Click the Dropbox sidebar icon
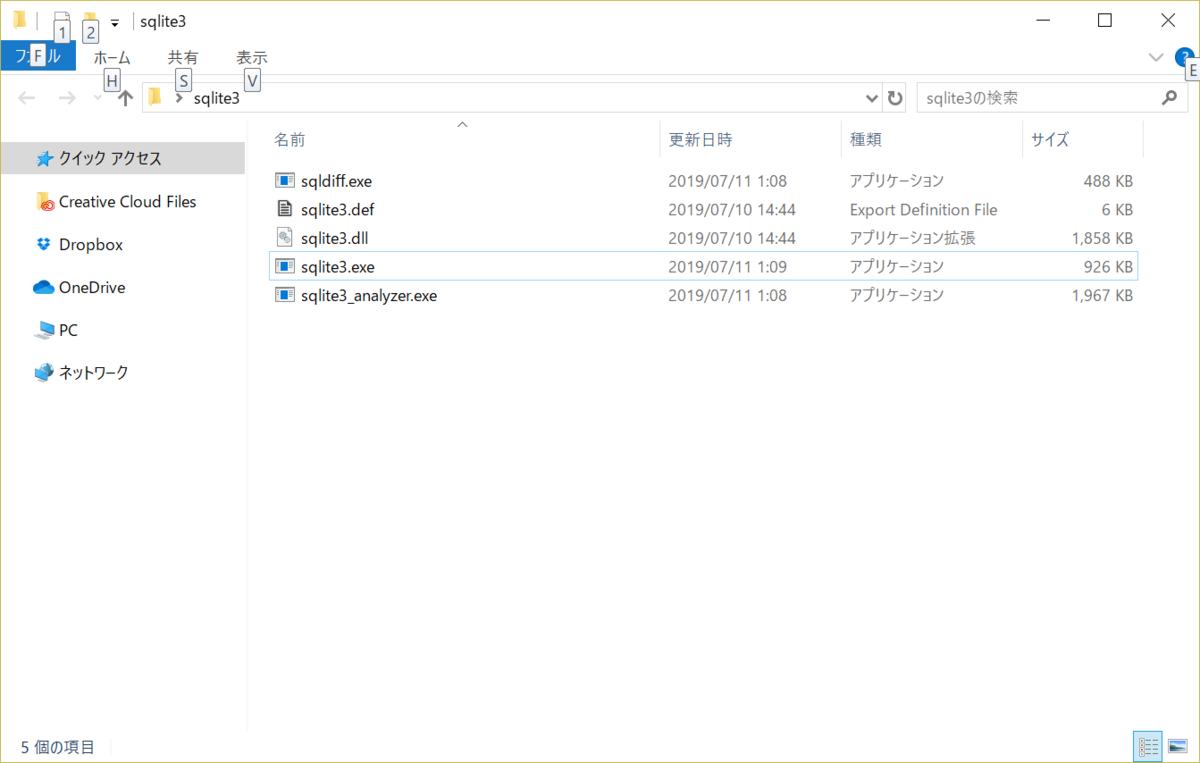 coord(43,244)
